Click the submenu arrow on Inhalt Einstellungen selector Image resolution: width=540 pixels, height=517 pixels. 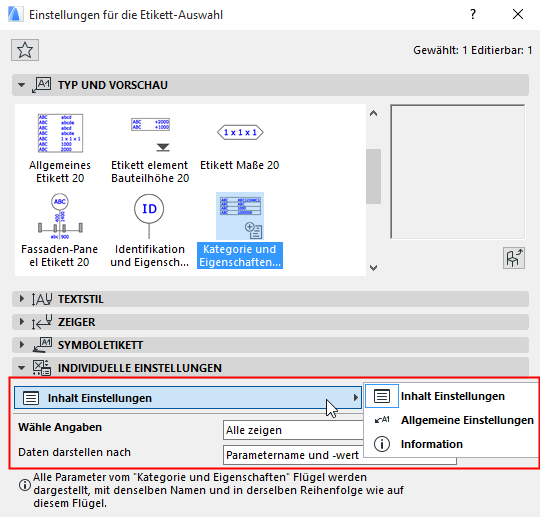point(355,398)
